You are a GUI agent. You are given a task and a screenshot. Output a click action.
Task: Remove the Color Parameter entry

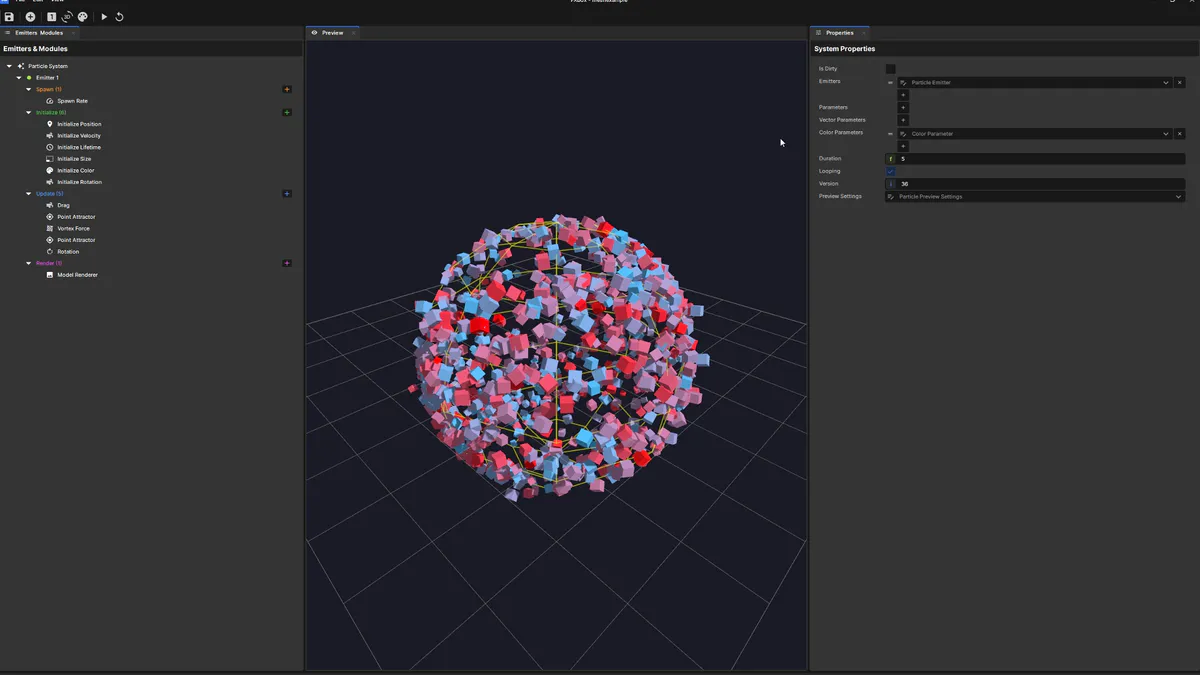tap(1179, 133)
